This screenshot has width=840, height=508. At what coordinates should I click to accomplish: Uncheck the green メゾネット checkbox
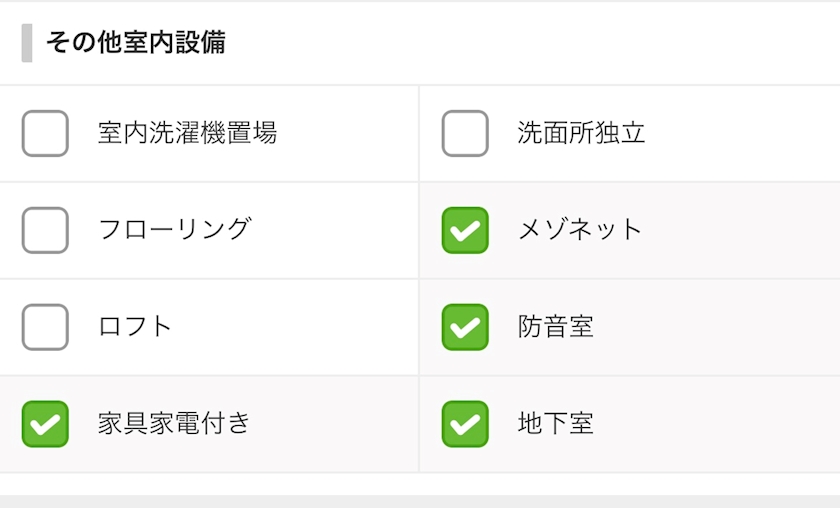click(x=465, y=230)
